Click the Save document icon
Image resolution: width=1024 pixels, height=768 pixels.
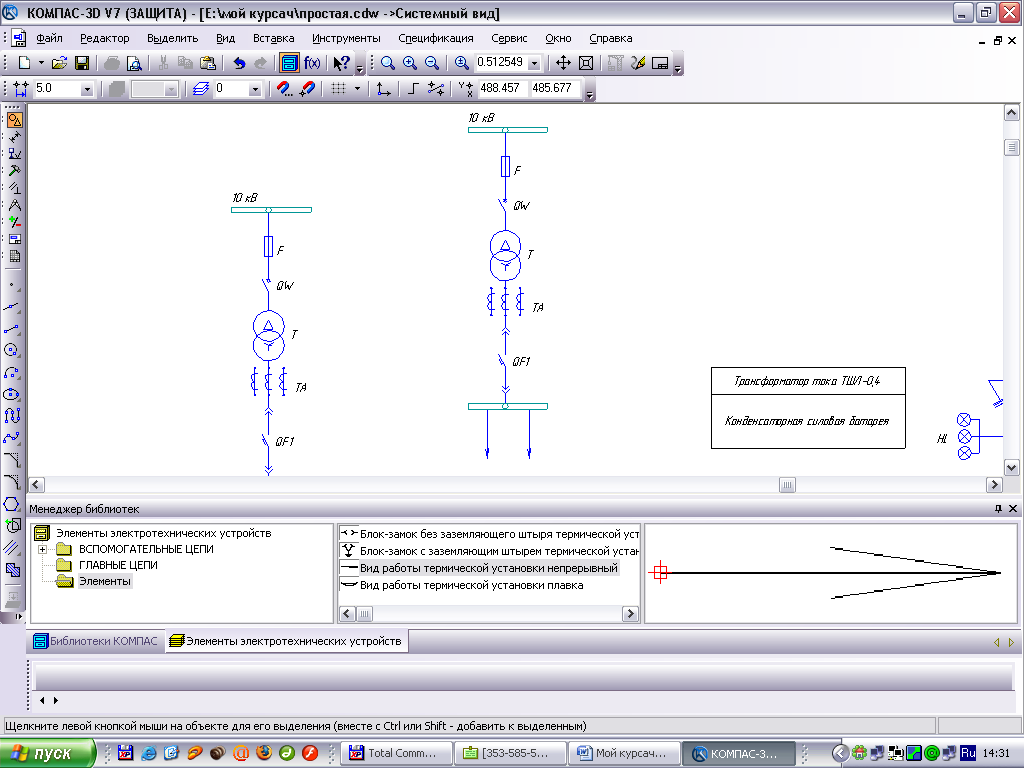82,63
